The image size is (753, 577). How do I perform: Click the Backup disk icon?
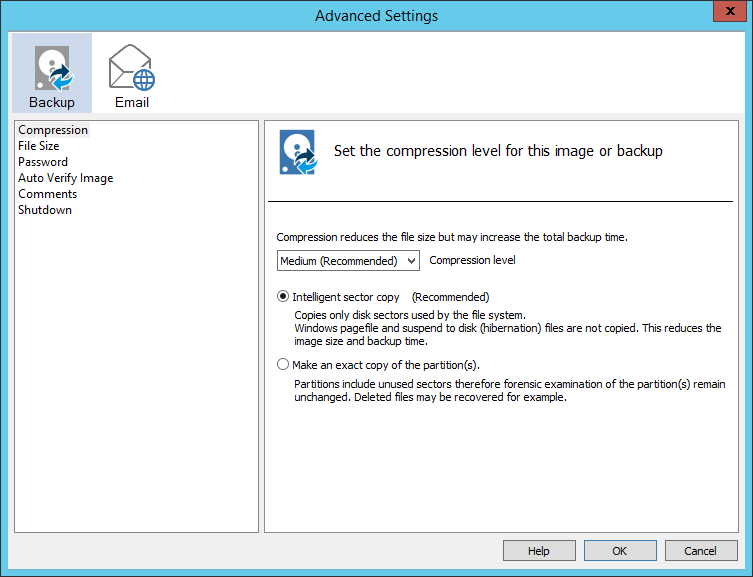(51, 68)
